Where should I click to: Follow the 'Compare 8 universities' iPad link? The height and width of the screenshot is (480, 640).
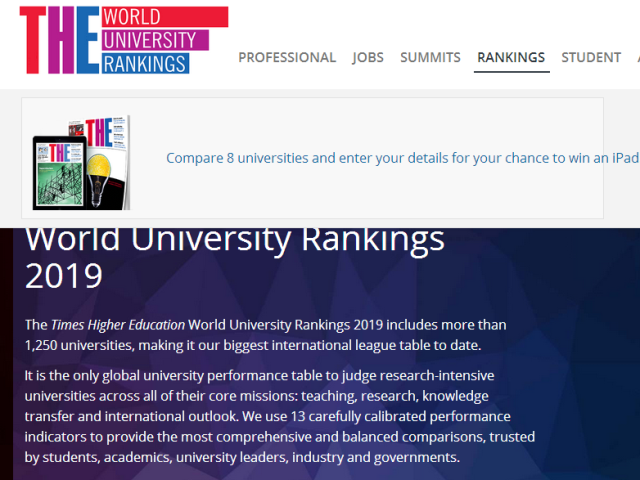click(402, 158)
